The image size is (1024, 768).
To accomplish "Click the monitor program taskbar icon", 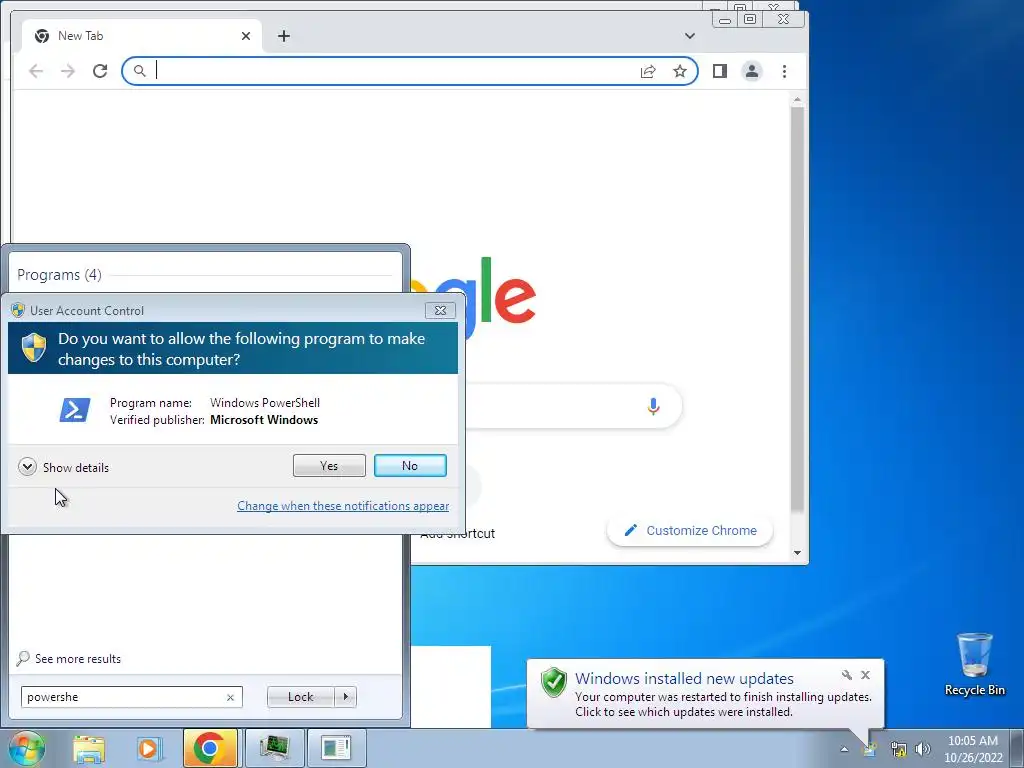I will coord(274,748).
